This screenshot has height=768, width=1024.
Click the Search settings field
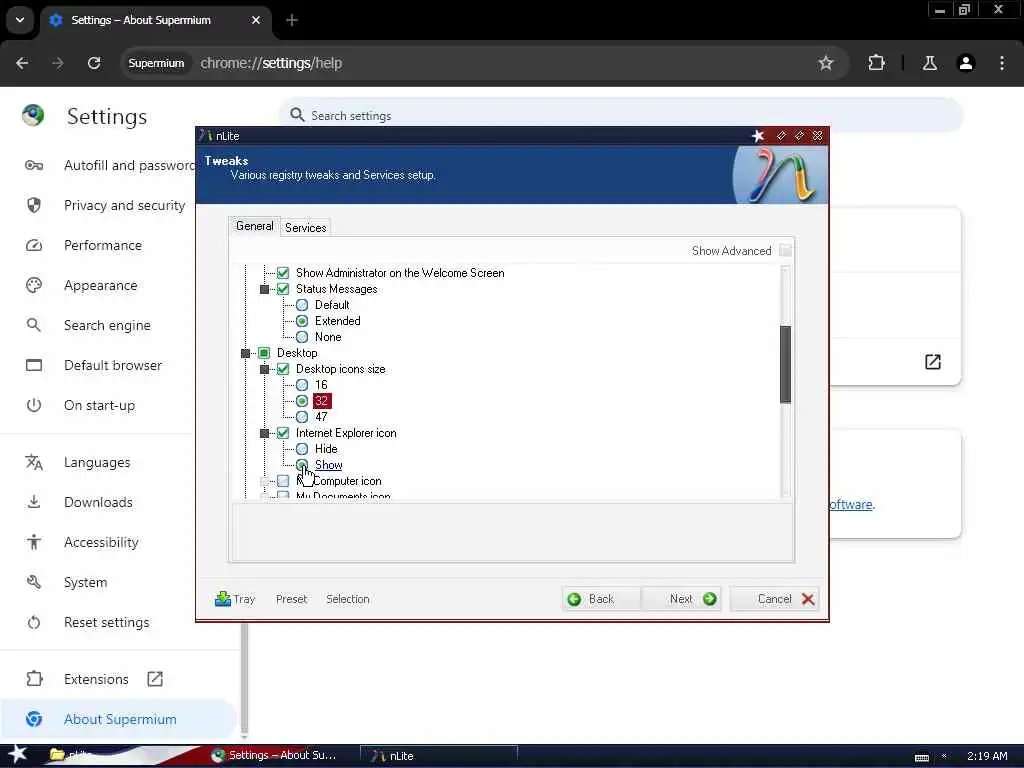(x=620, y=116)
